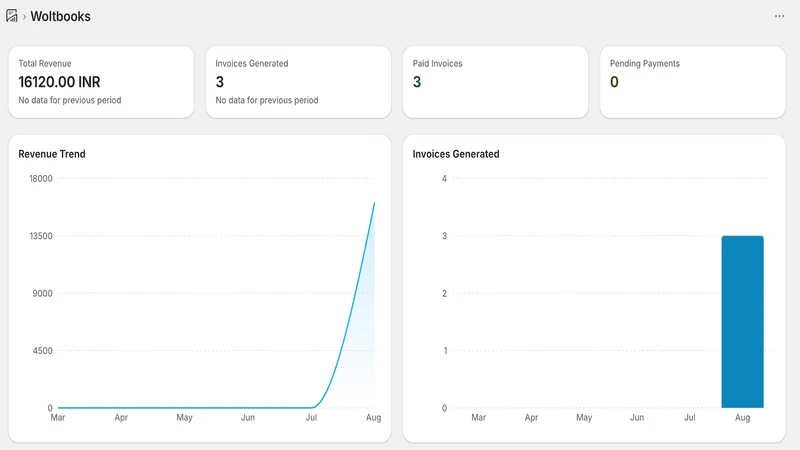Click the Revenue Trend chart title

pyautogui.click(x=52, y=154)
